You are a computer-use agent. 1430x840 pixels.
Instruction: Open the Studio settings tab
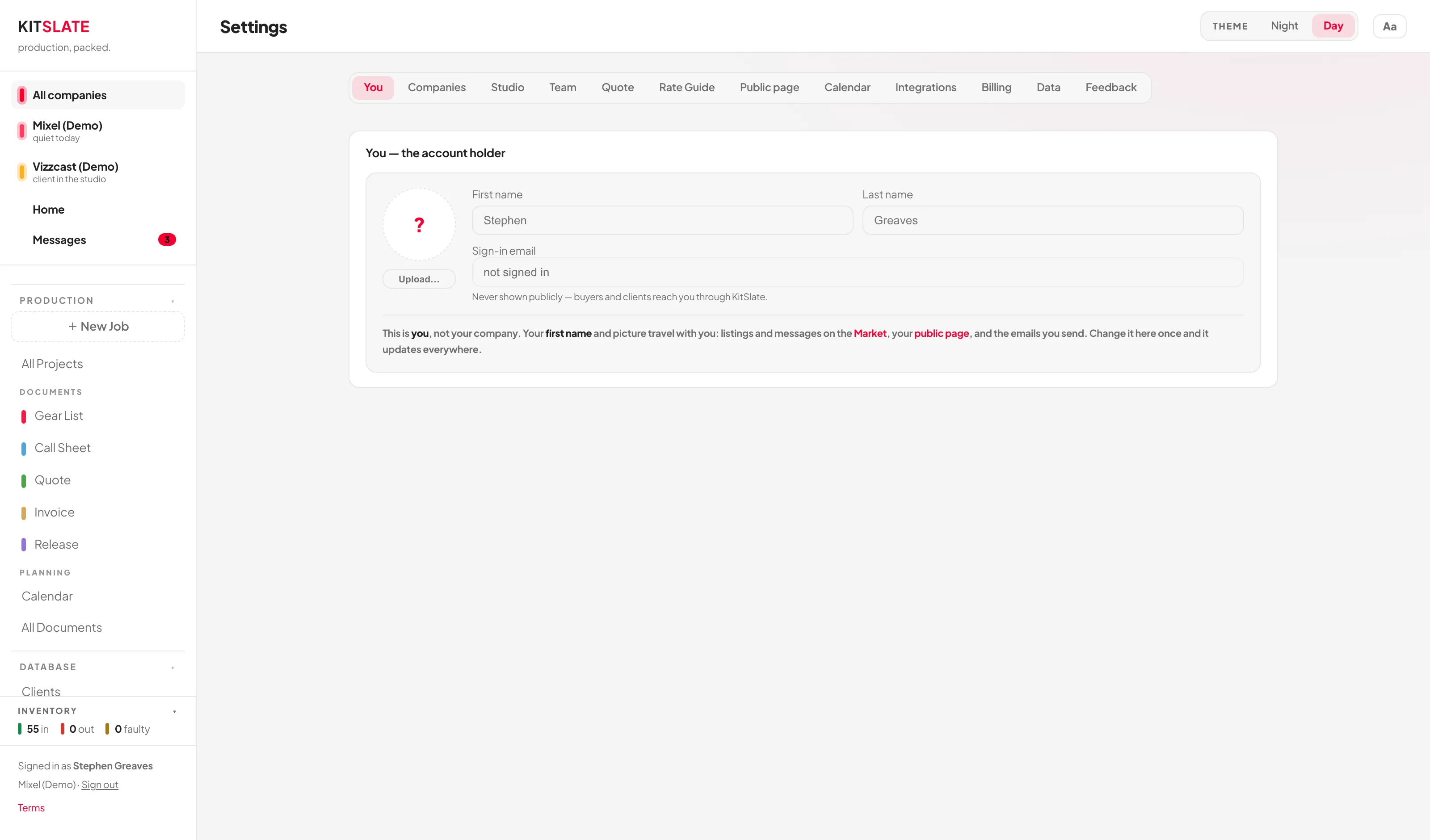pyautogui.click(x=507, y=88)
